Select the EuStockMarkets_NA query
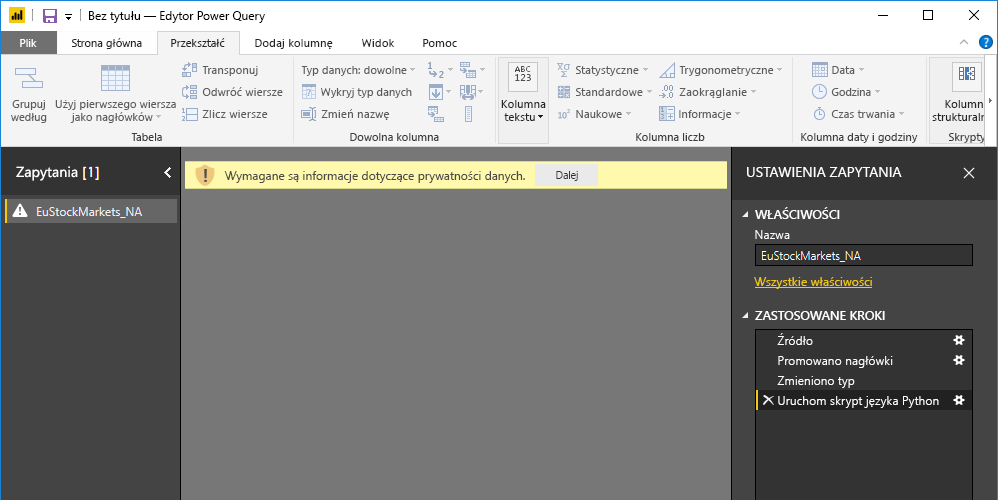 click(x=90, y=212)
